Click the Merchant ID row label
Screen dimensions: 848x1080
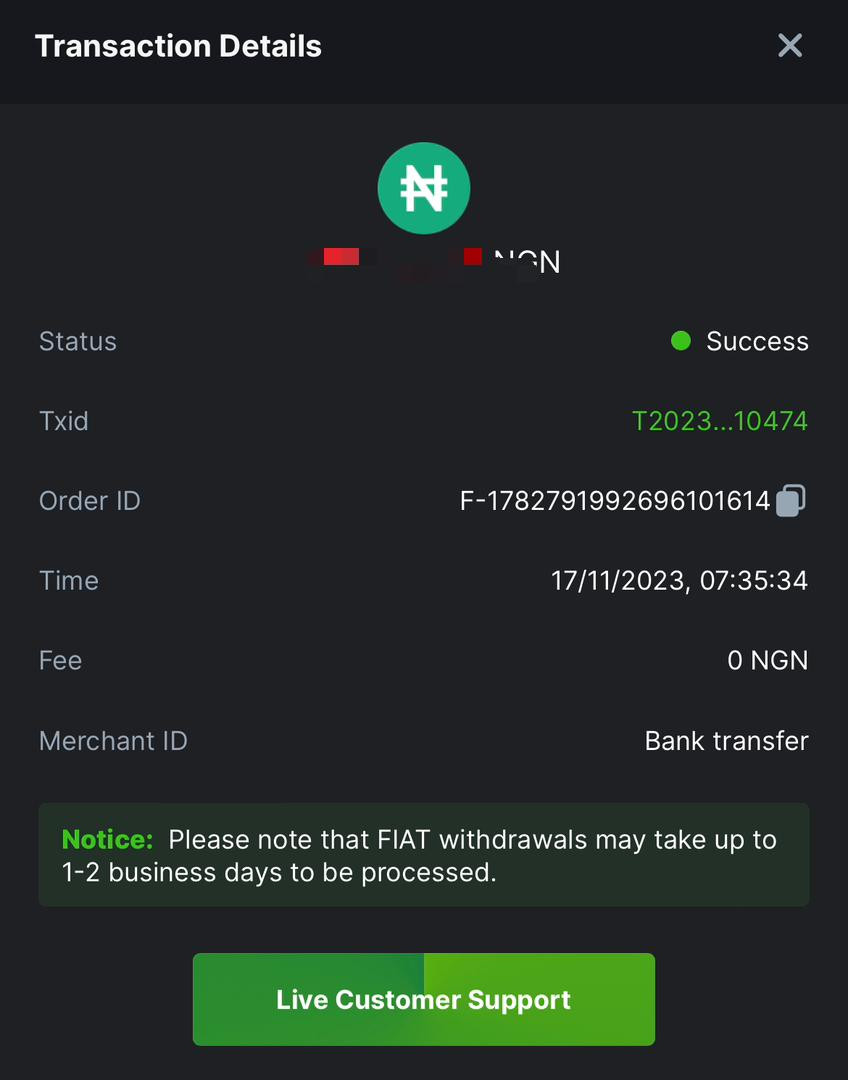[114, 741]
